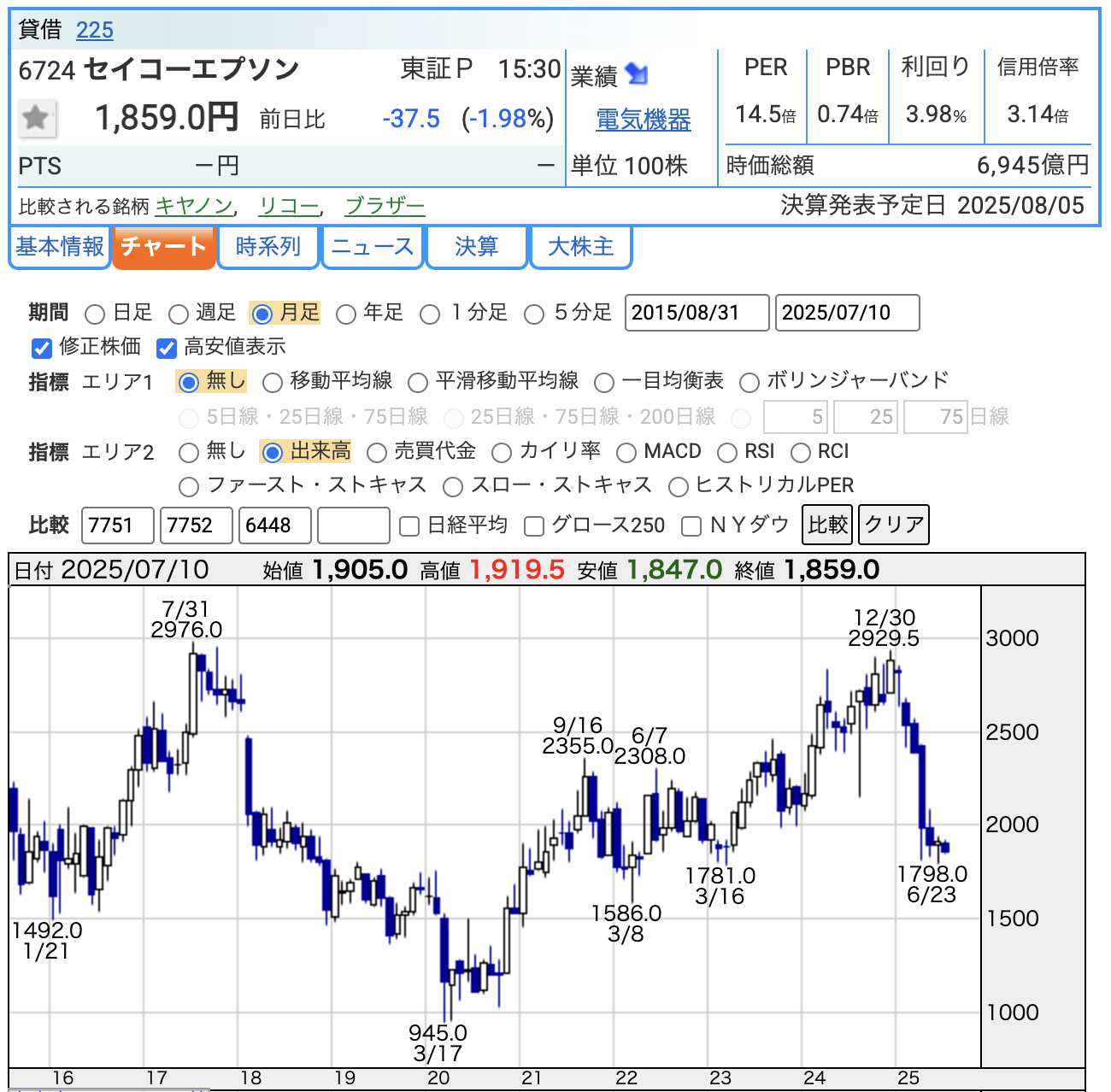Enable the グロース250 comparison checkbox
Screen dimensions: 1111x1092
coord(534,526)
